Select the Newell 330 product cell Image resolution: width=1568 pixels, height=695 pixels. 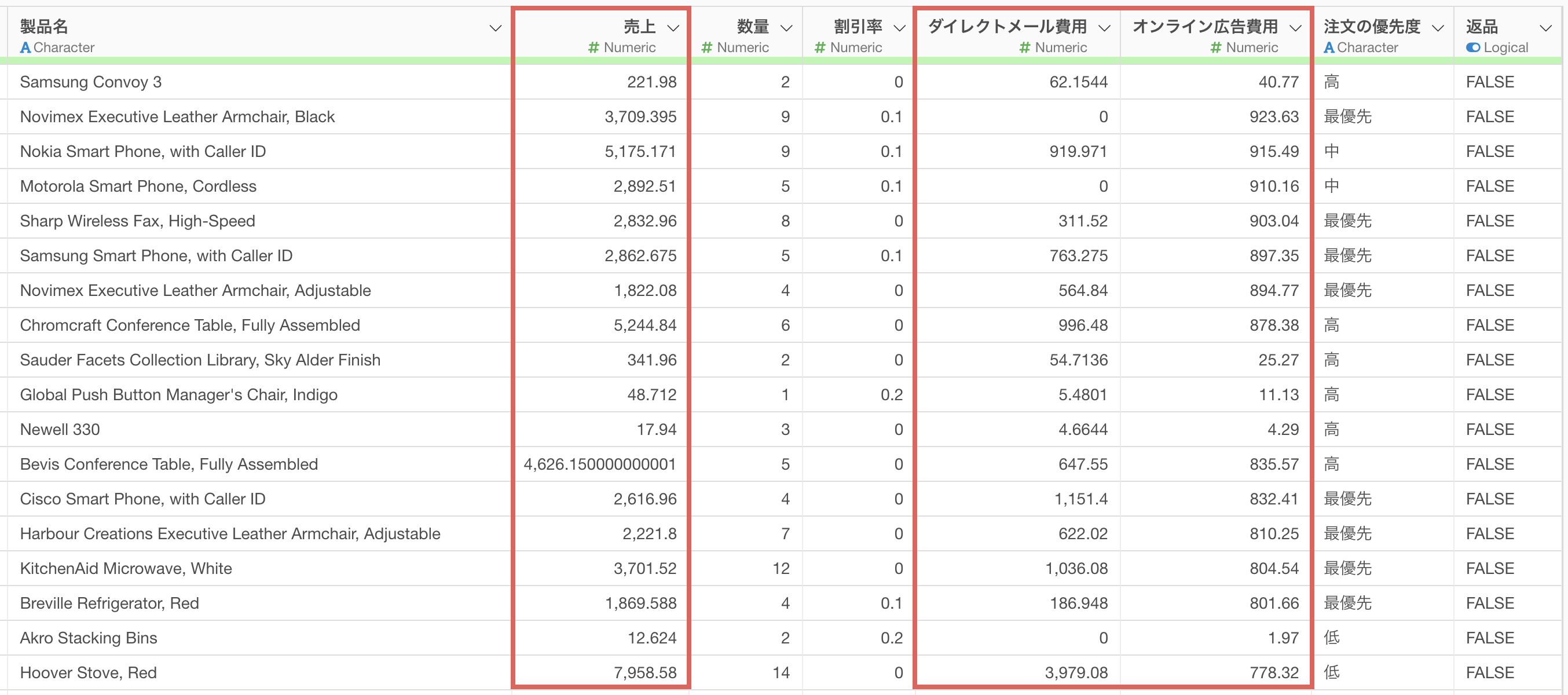point(60,429)
